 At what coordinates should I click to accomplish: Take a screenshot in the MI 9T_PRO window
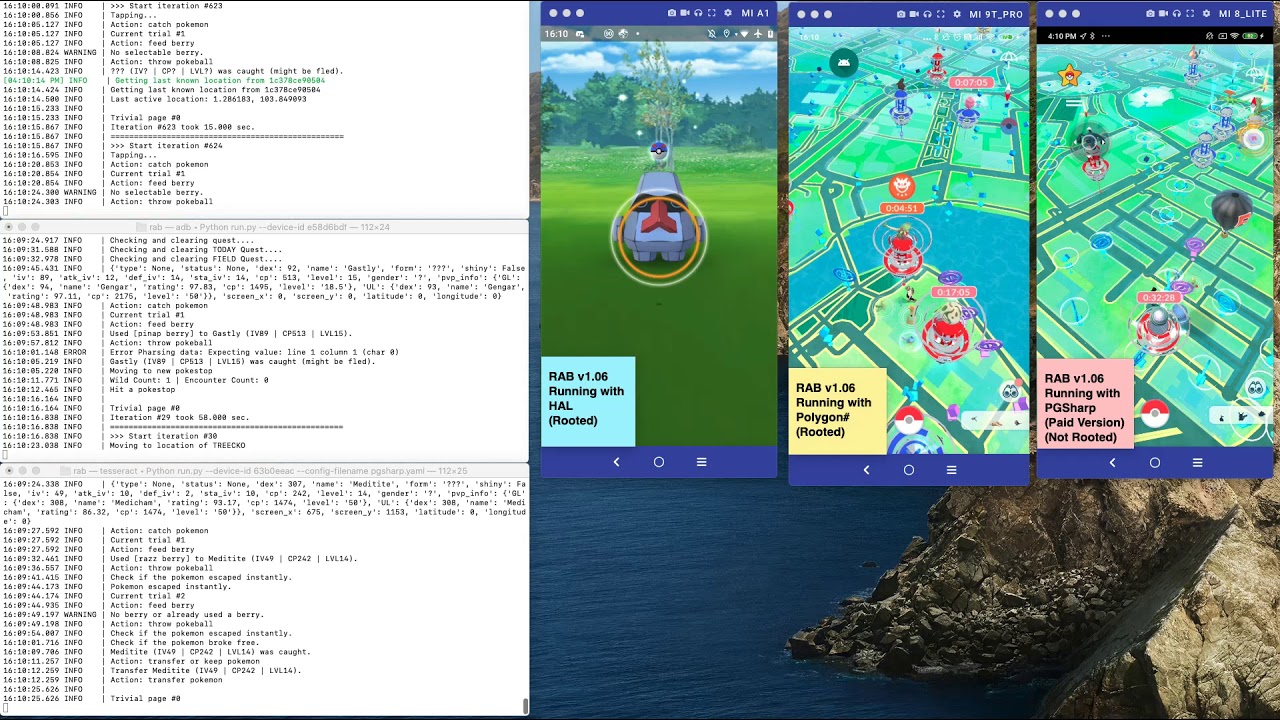901,14
